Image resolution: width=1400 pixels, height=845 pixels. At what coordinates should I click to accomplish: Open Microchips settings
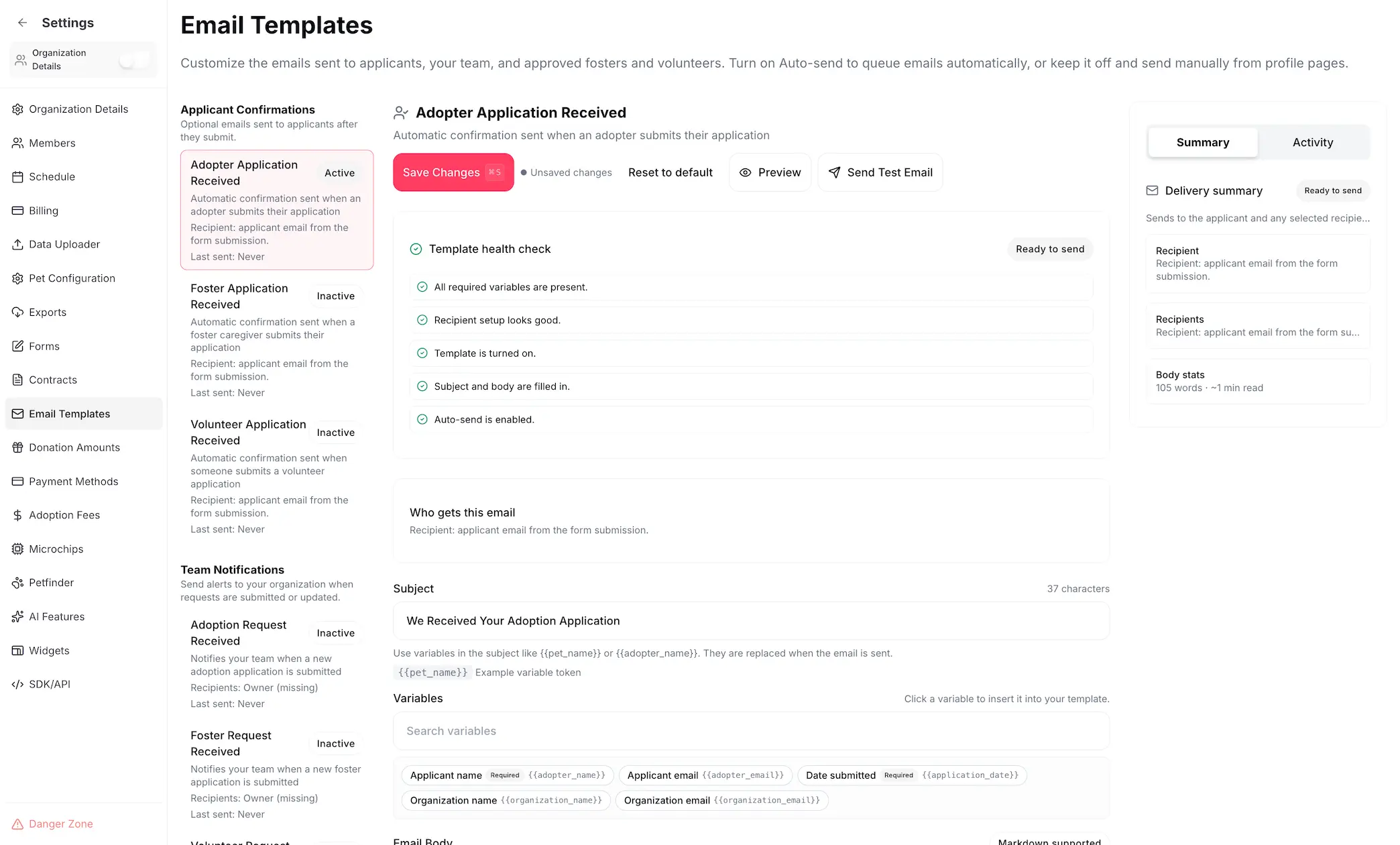click(x=56, y=549)
